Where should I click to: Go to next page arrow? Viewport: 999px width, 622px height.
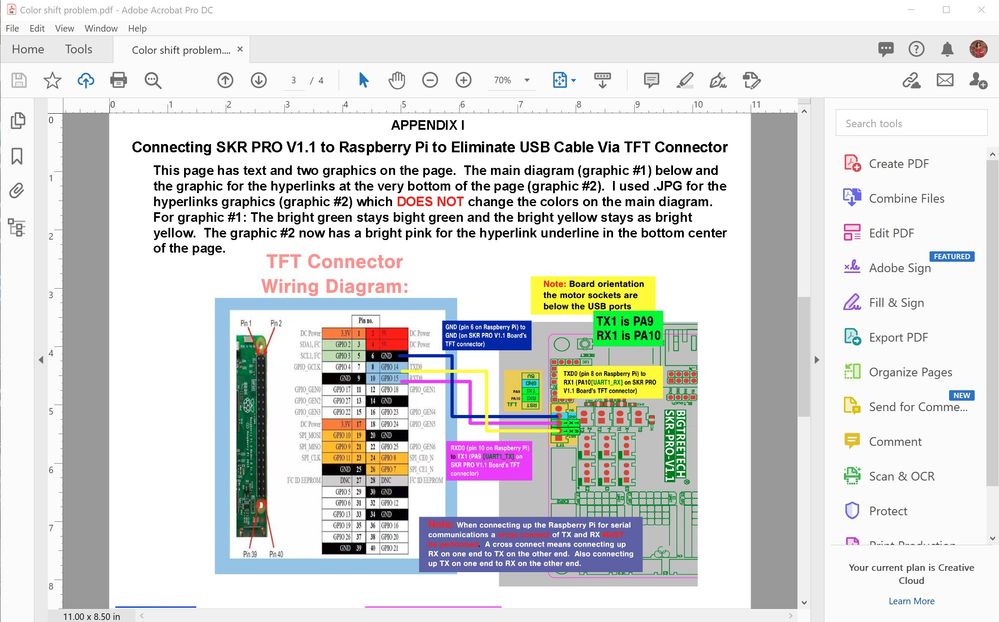[x=258, y=80]
